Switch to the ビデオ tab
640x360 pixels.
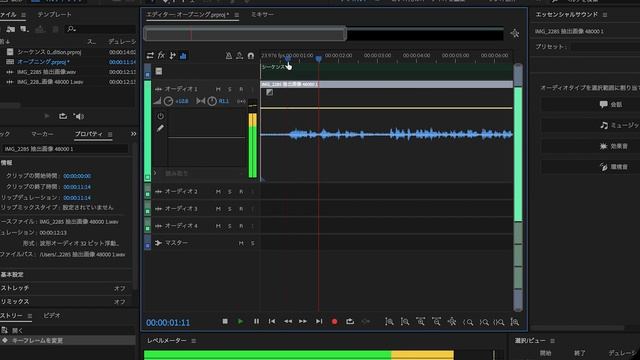point(52,316)
